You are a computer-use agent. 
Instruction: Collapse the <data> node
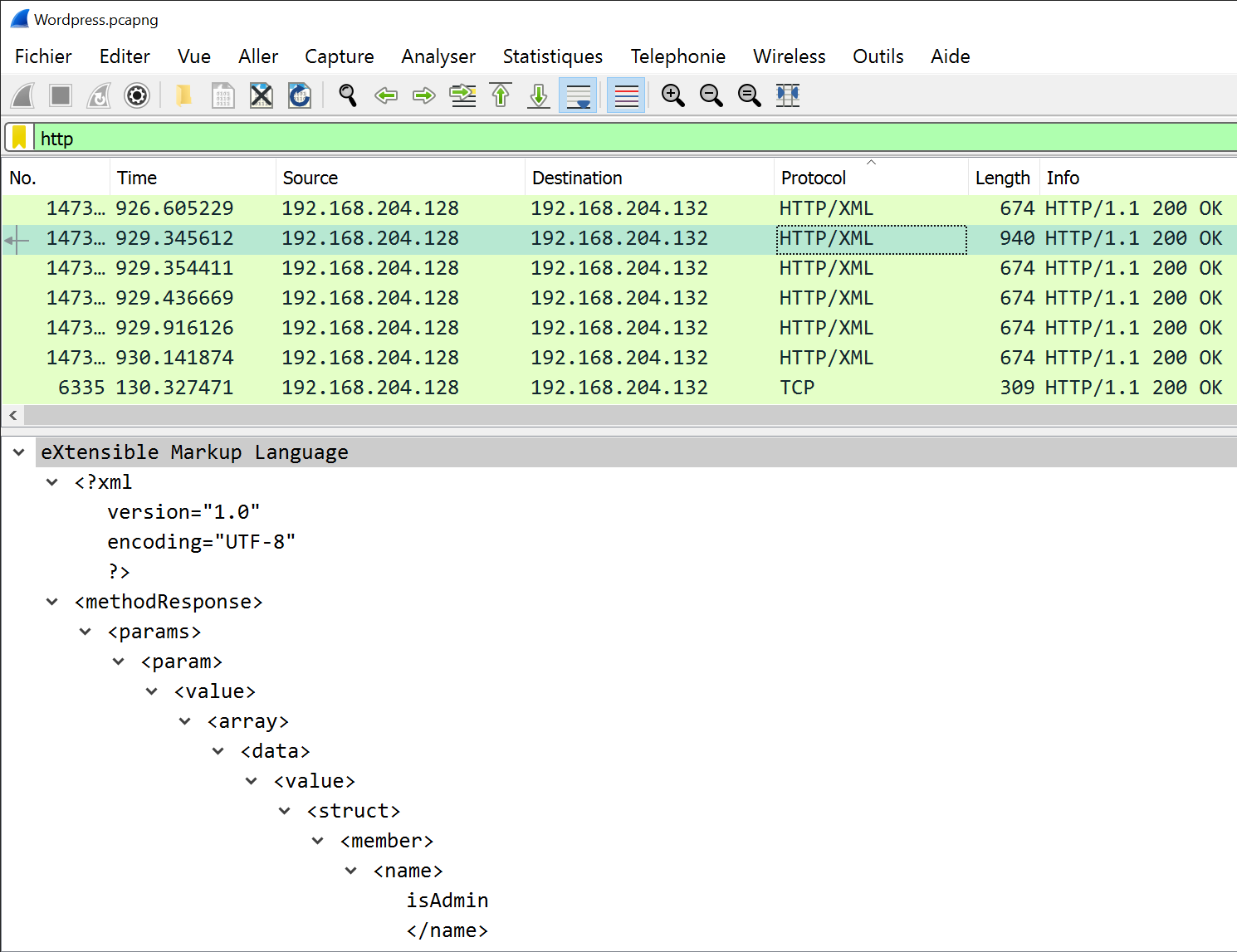(218, 751)
